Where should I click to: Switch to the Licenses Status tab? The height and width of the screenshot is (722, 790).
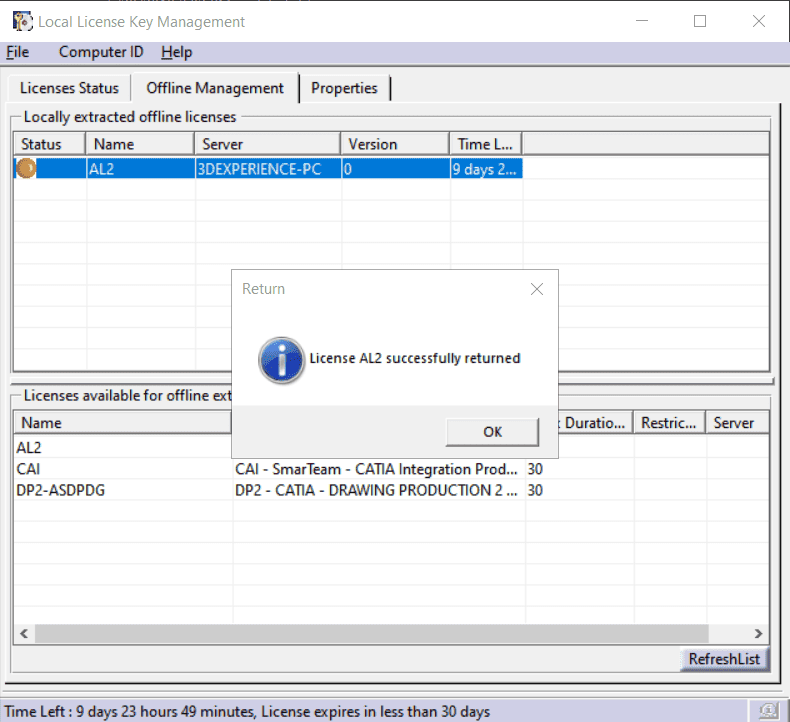coord(70,88)
